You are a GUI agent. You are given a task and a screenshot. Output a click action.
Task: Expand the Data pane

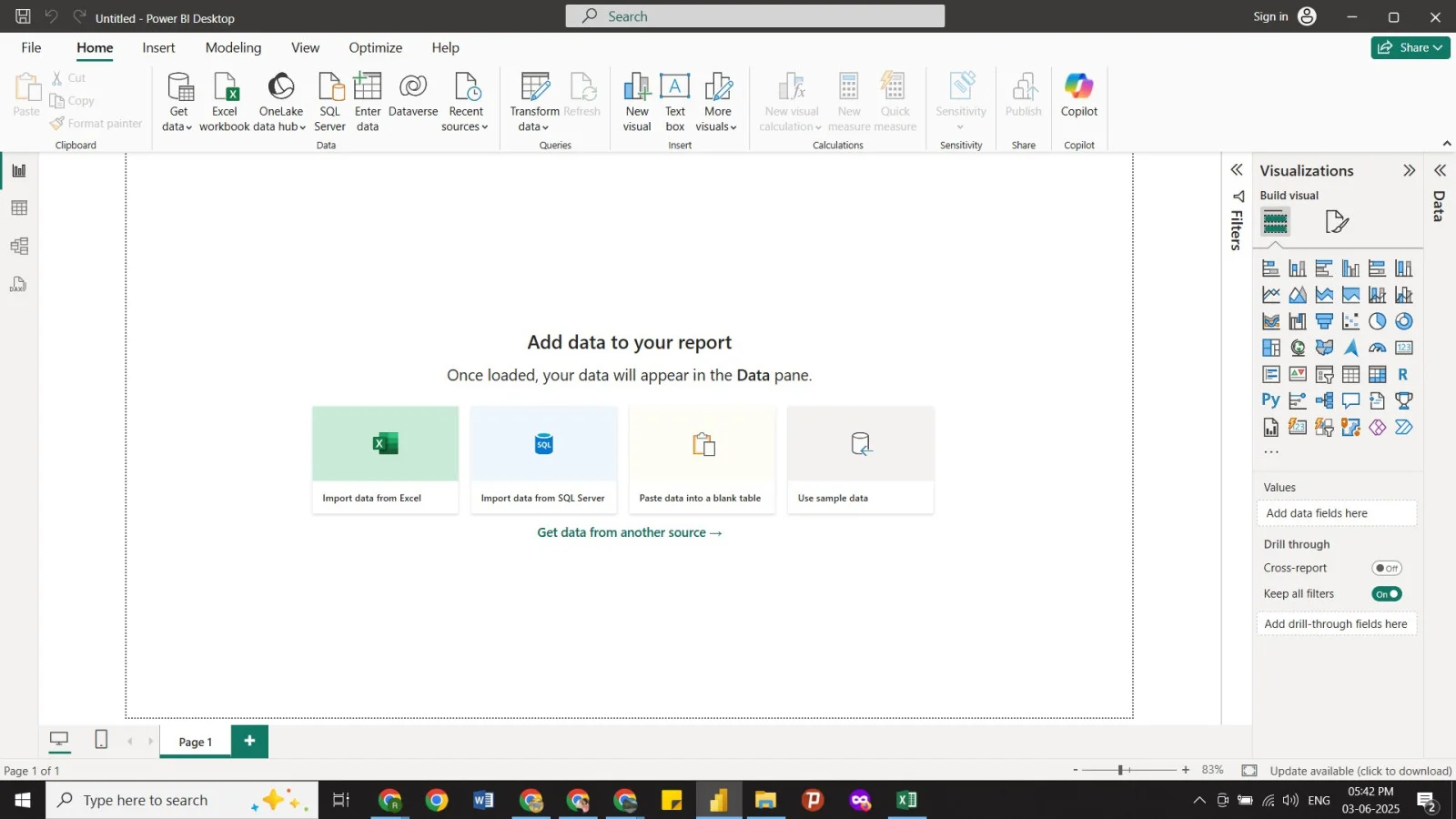1441,170
